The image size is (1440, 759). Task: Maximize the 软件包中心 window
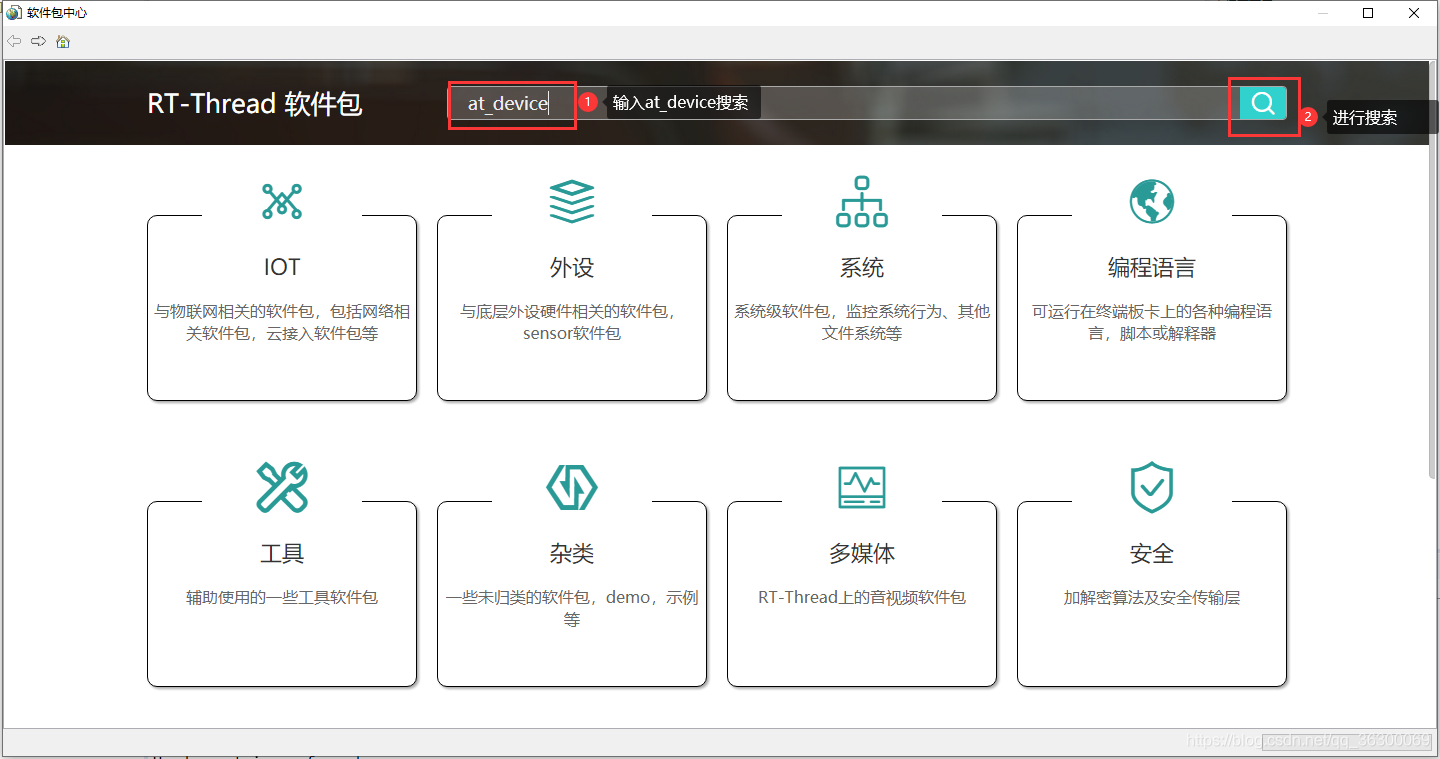point(1368,13)
